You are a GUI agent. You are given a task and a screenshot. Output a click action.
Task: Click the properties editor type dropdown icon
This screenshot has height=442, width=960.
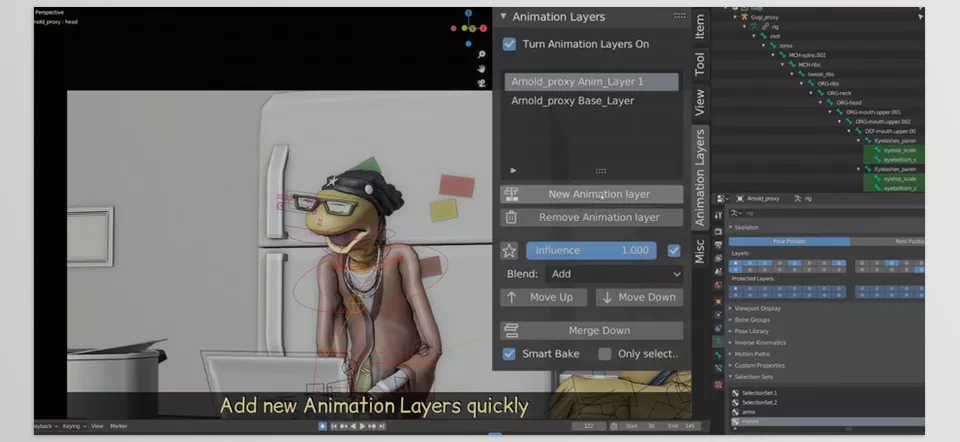coord(722,198)
